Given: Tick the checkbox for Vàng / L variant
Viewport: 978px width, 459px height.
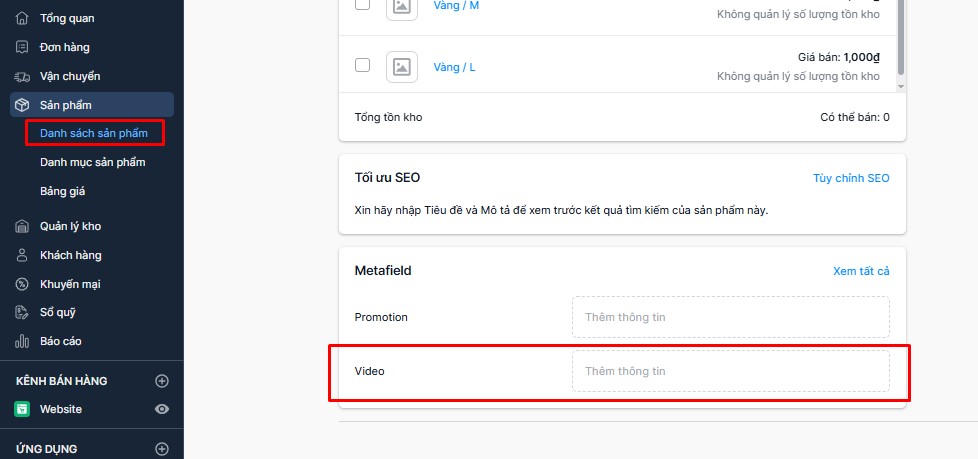Looking at the screenshot, I should tap(362, 65).
